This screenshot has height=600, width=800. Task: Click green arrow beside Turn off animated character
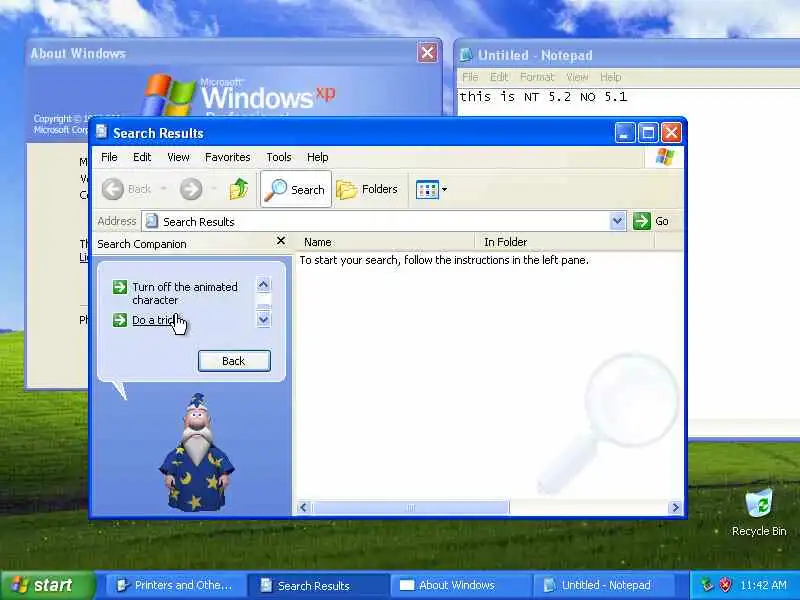coord(120,287)
